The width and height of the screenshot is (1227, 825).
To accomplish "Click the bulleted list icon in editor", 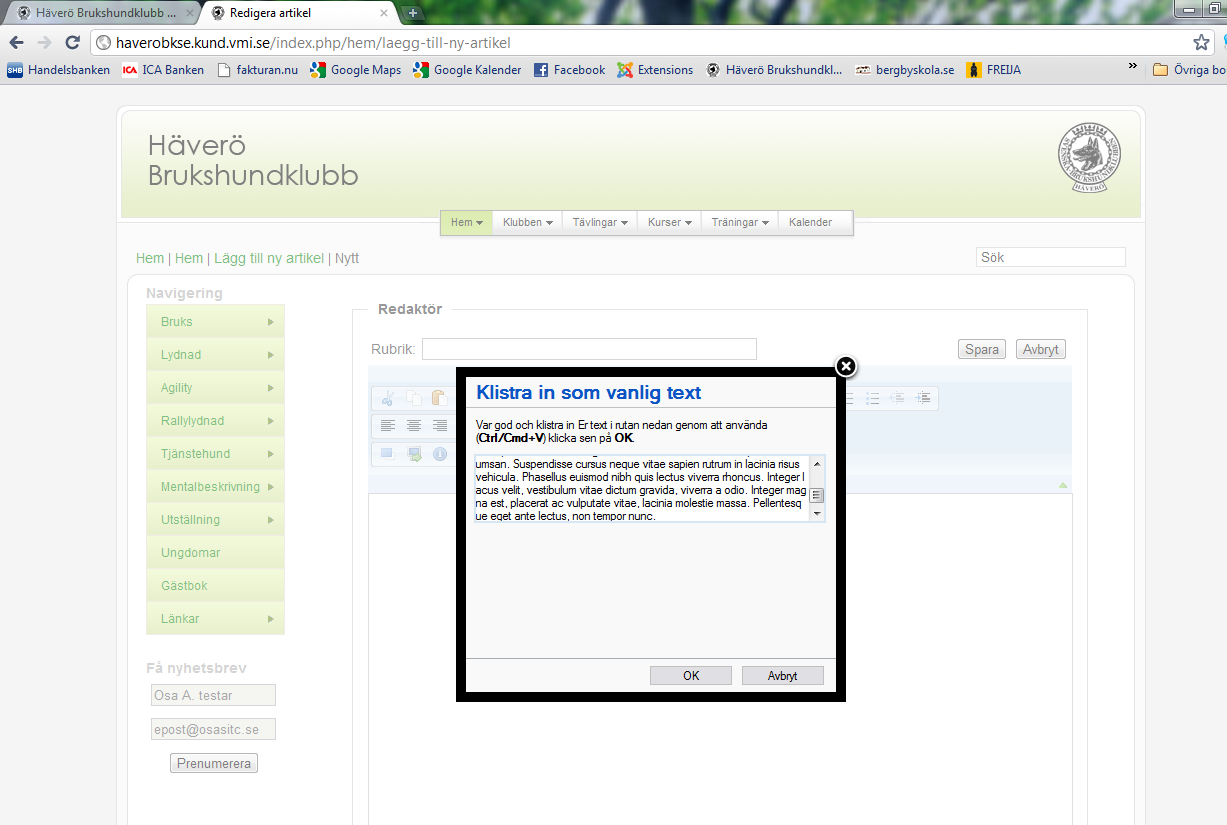I will point(872,398).
